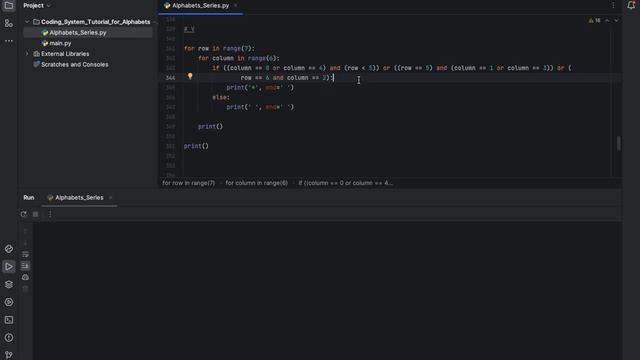Open the Project view dropdown
The width and height of the screenshot is (640, 360).
pyautogui.click(x=37, y=6)
